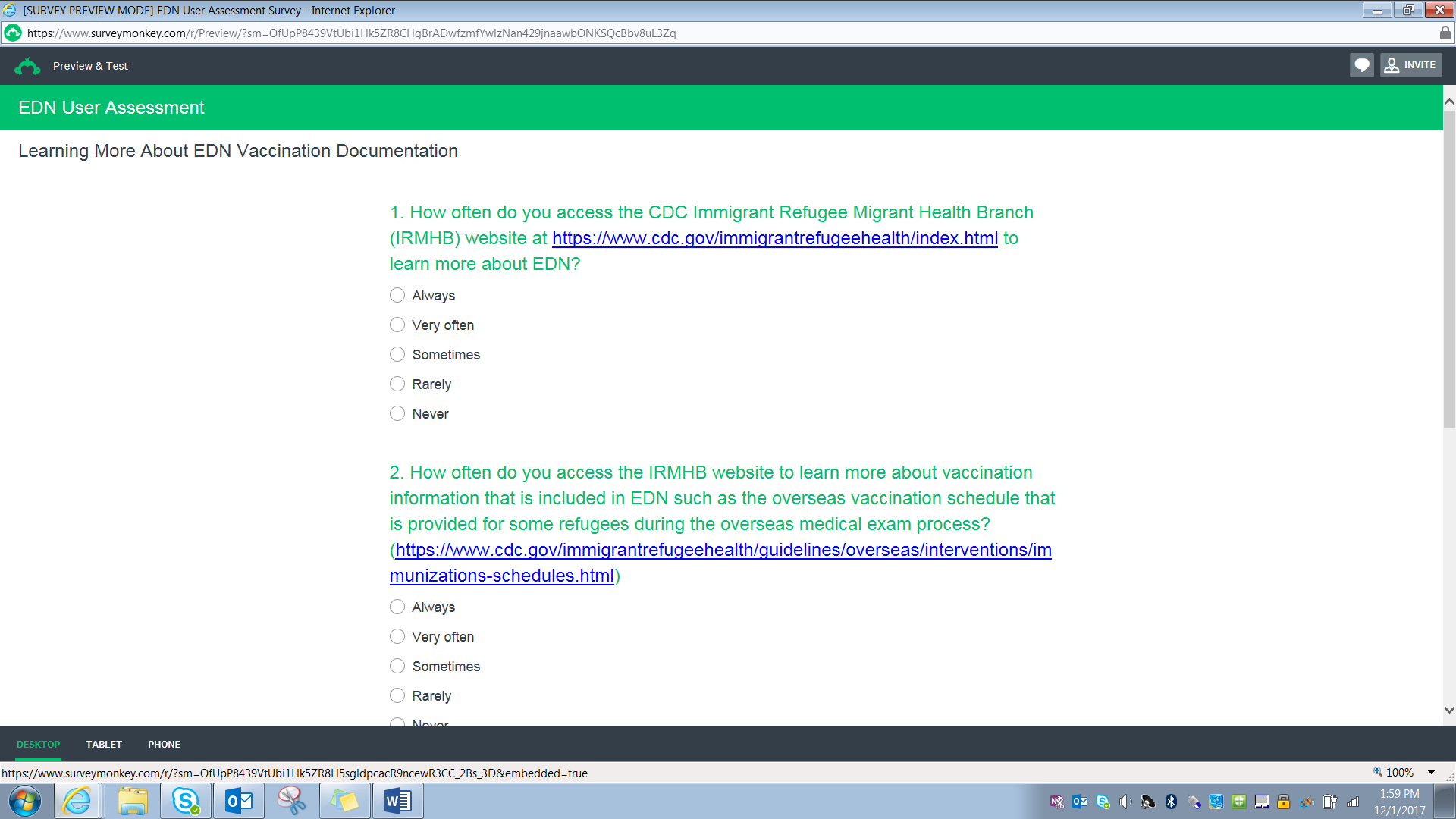Launch Snipping Tool from the taskbar
1456x819 pixels.
[291, 801]
